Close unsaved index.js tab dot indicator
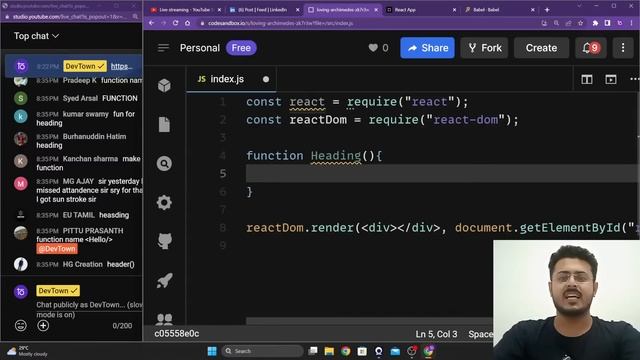The height and width of the screenshot is (360, 640). [266, 79]
